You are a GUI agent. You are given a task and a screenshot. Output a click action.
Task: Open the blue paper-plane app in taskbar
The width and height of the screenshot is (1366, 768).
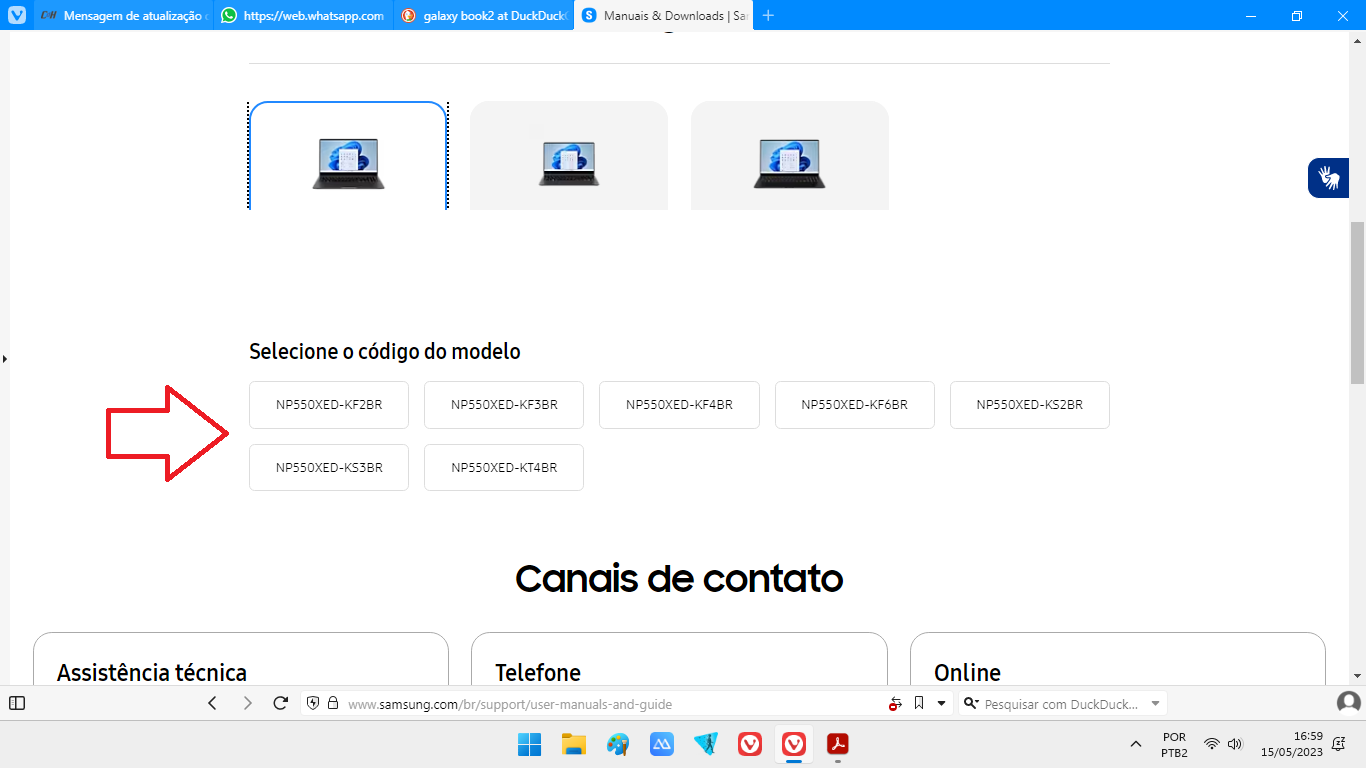706,744
